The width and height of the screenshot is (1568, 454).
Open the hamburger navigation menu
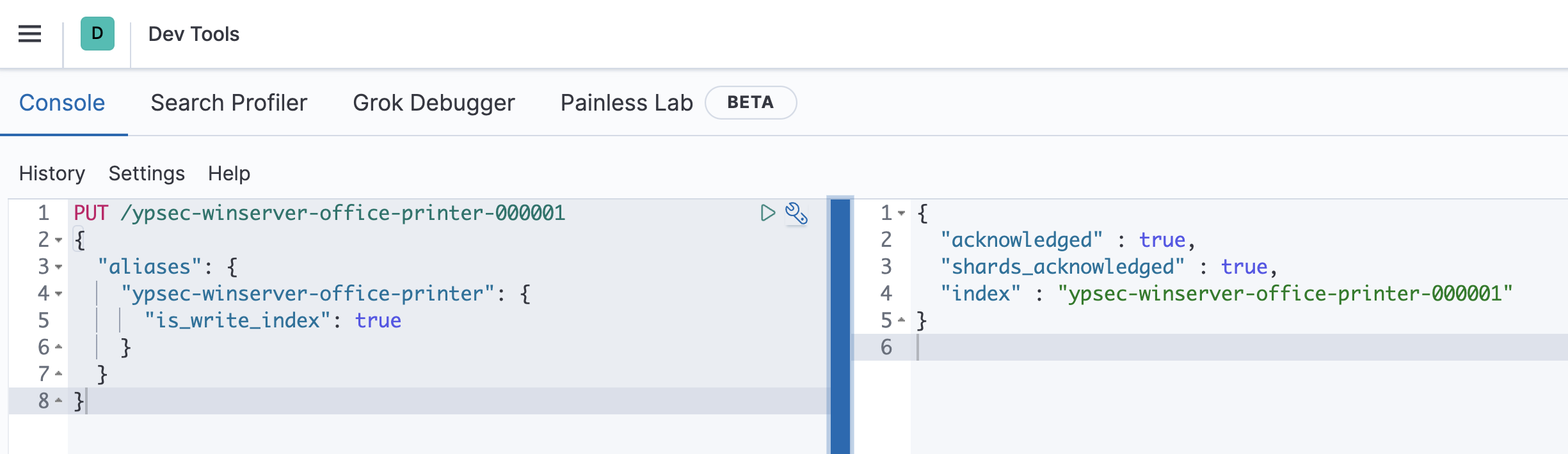click(x=29, y=34)
